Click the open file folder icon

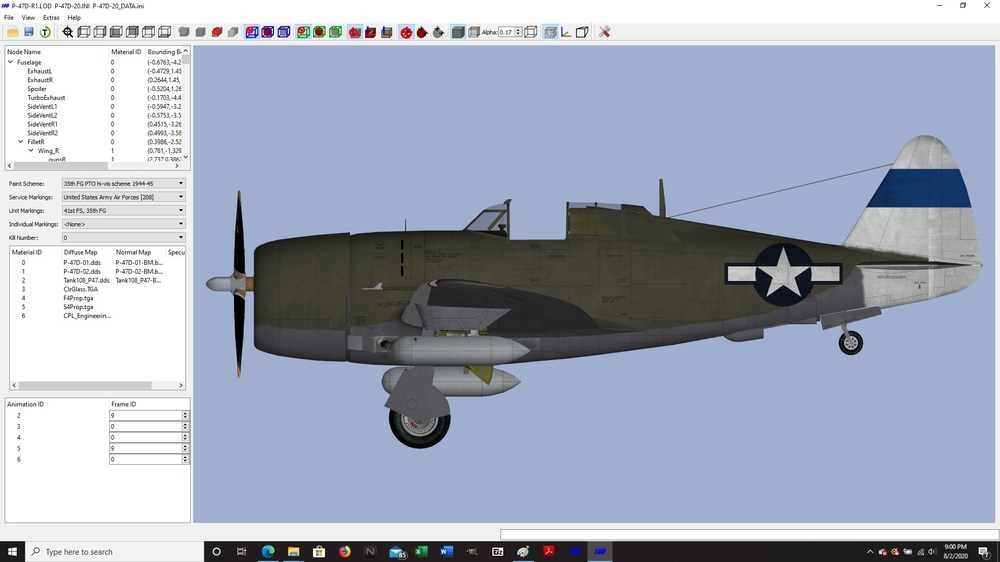[x=12, y=32]
